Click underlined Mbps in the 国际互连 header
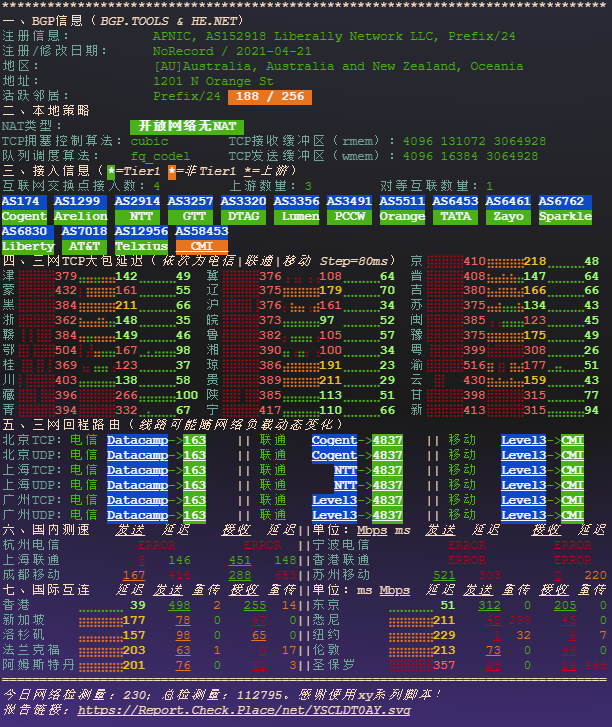The image size is (612, 727). (395, 590)
